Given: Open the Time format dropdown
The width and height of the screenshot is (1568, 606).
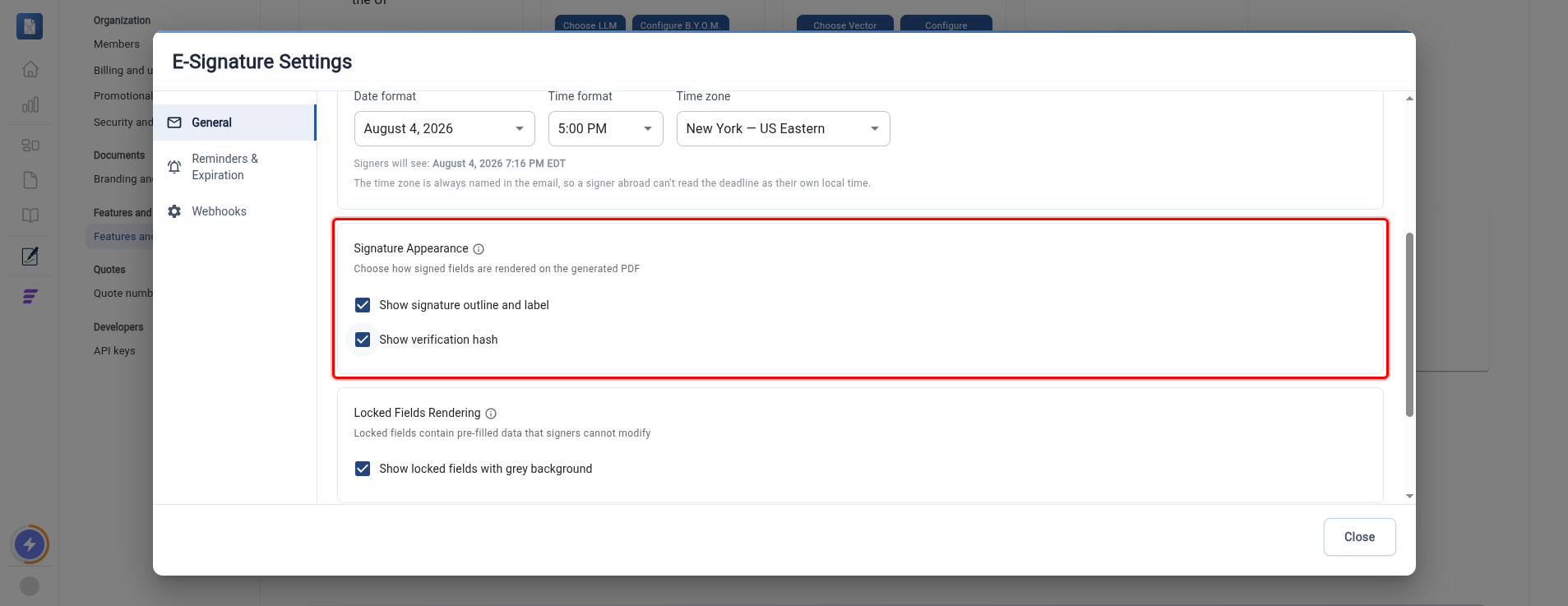Looking at the screenshot, I should click(605, 129).
